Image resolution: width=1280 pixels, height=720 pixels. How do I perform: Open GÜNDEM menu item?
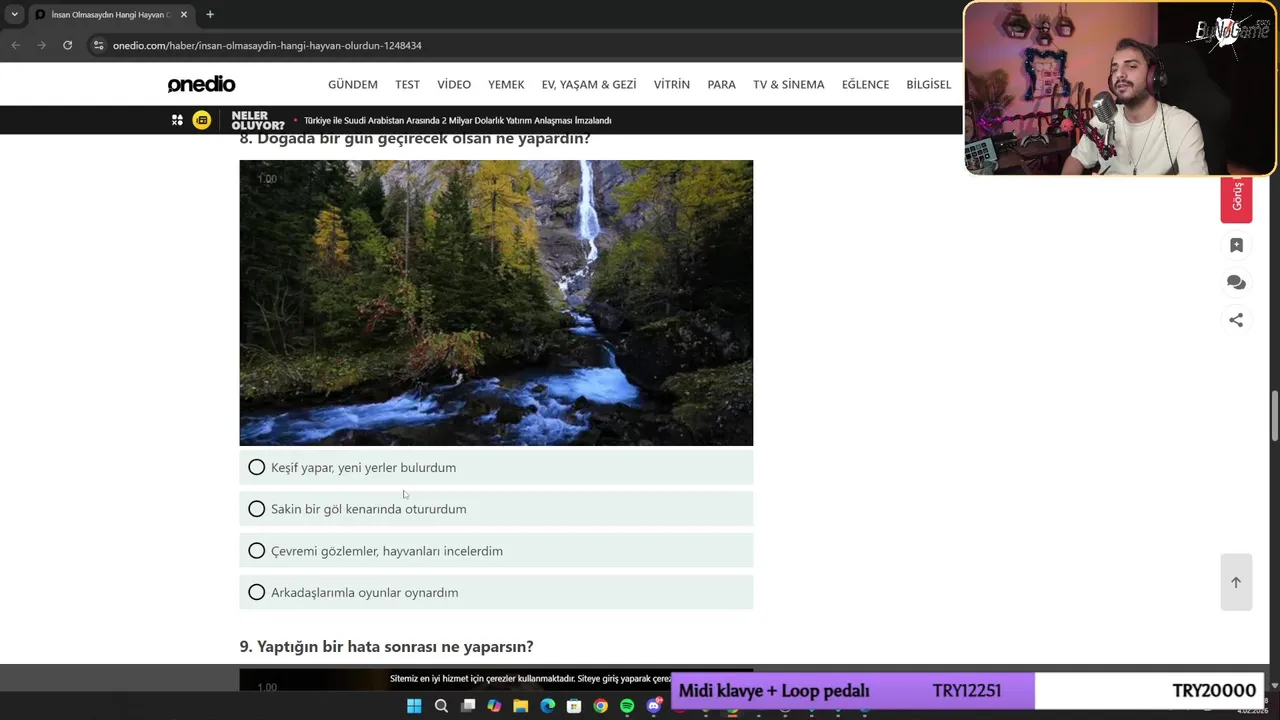353,84
